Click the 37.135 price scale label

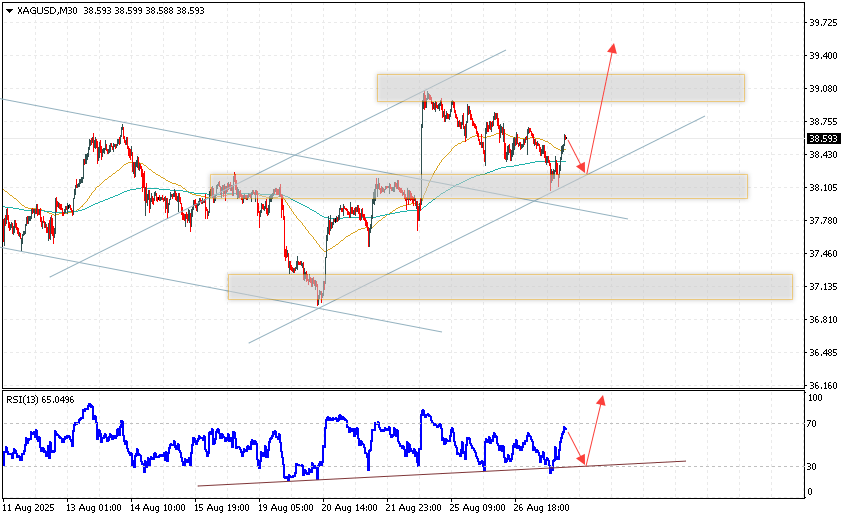(823, 287)
